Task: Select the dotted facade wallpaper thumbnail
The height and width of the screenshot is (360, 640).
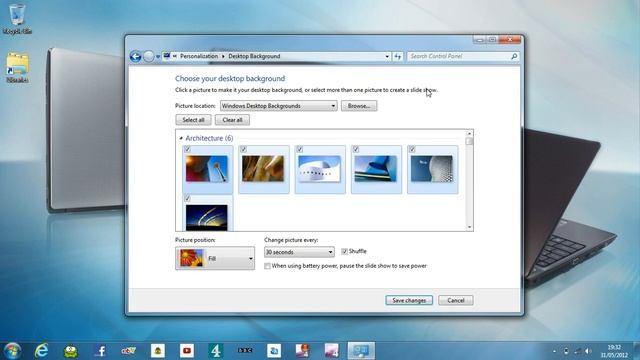Action: [432, 169]
